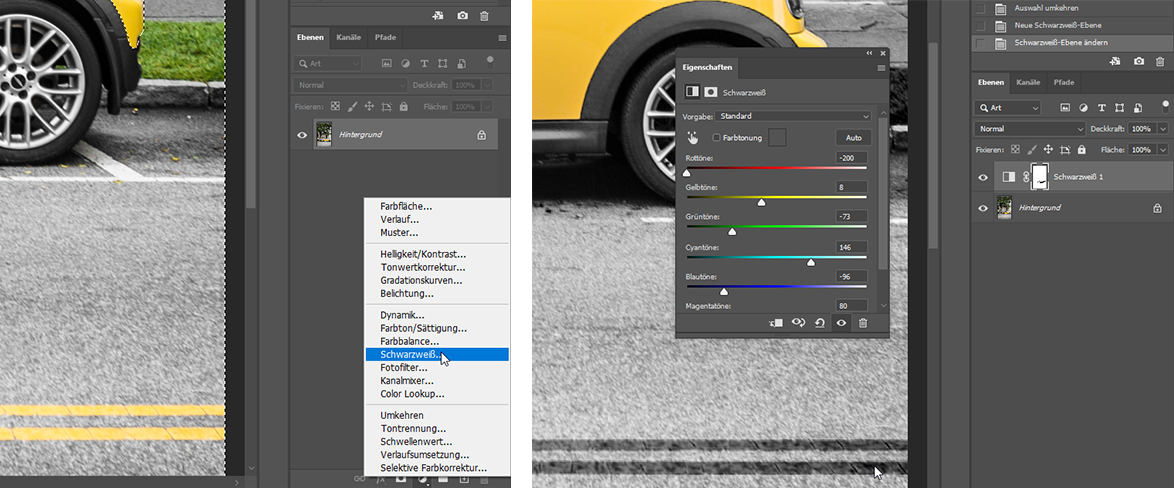This screenshot has height=488, width=1174.
Task: Delete history state via trash, right screenshot
Action: coord(1161,61)
